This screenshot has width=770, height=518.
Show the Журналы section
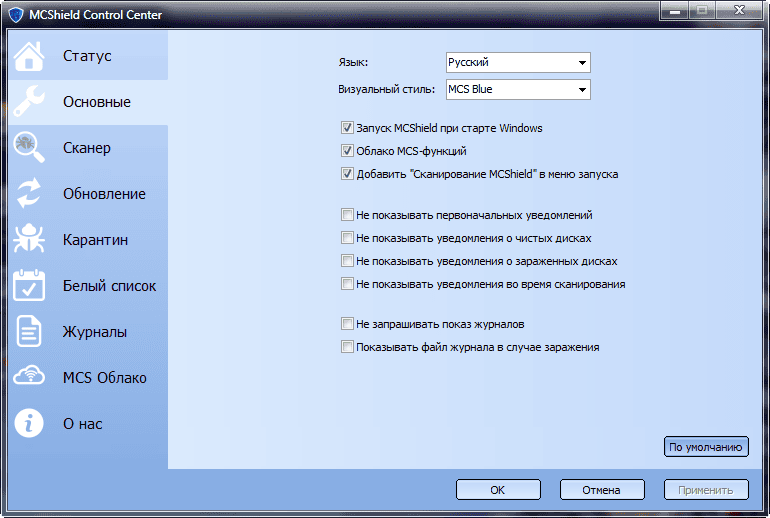coord(88,331)
